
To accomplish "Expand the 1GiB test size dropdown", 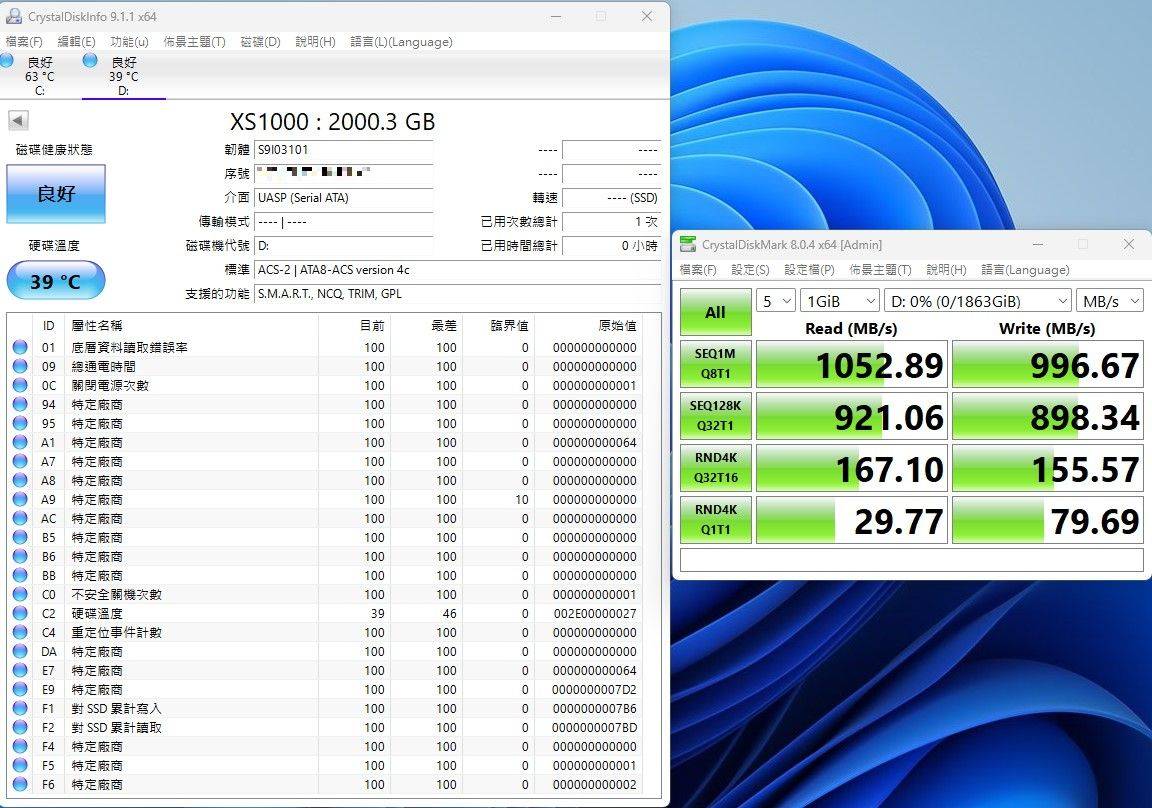I will coord(839,301).
